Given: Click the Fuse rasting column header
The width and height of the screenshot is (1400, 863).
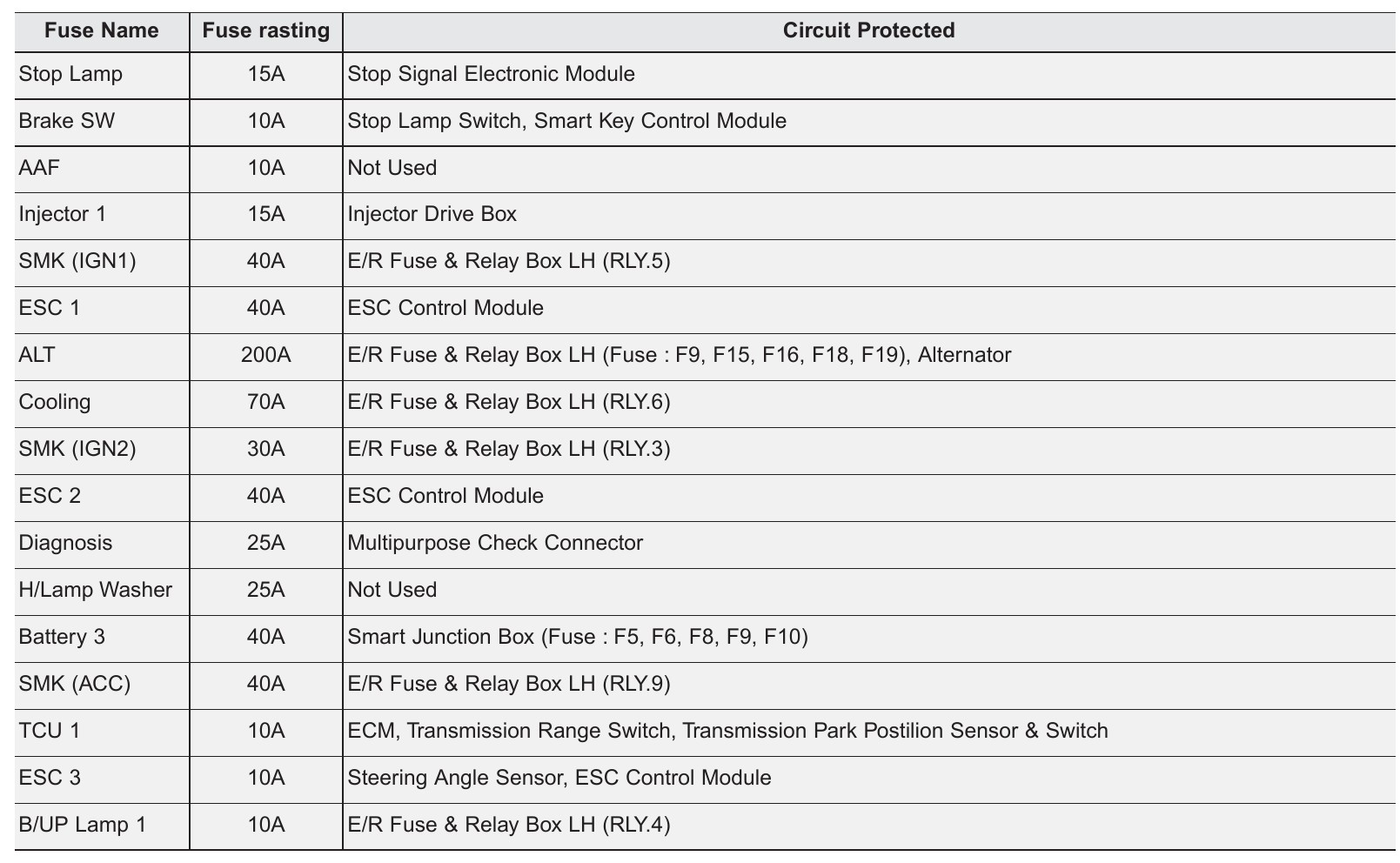Looking at the screenshot, I should [x=266, y=31].
